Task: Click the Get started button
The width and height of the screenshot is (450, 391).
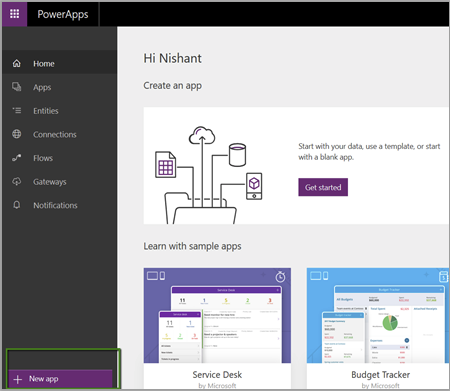Action: point(323,187)
